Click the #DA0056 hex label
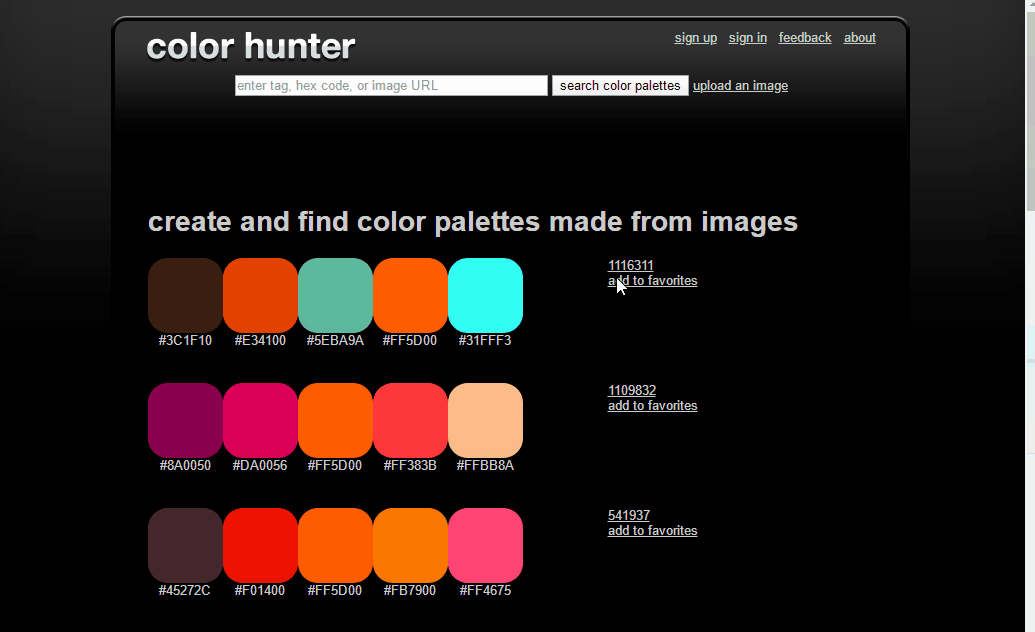 259,465
